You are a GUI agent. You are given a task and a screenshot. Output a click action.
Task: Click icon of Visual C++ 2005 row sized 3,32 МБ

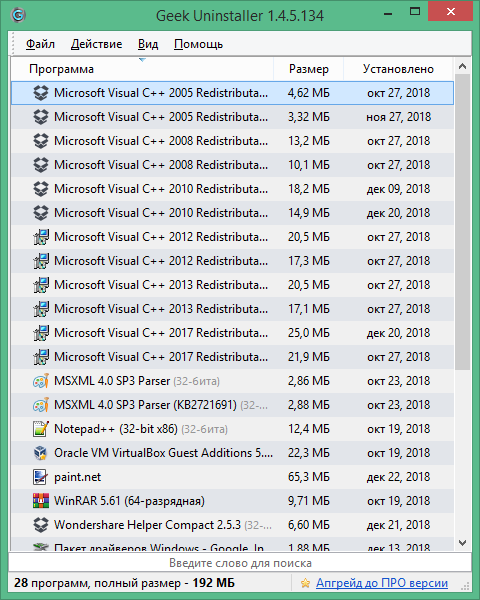[41, 117]
